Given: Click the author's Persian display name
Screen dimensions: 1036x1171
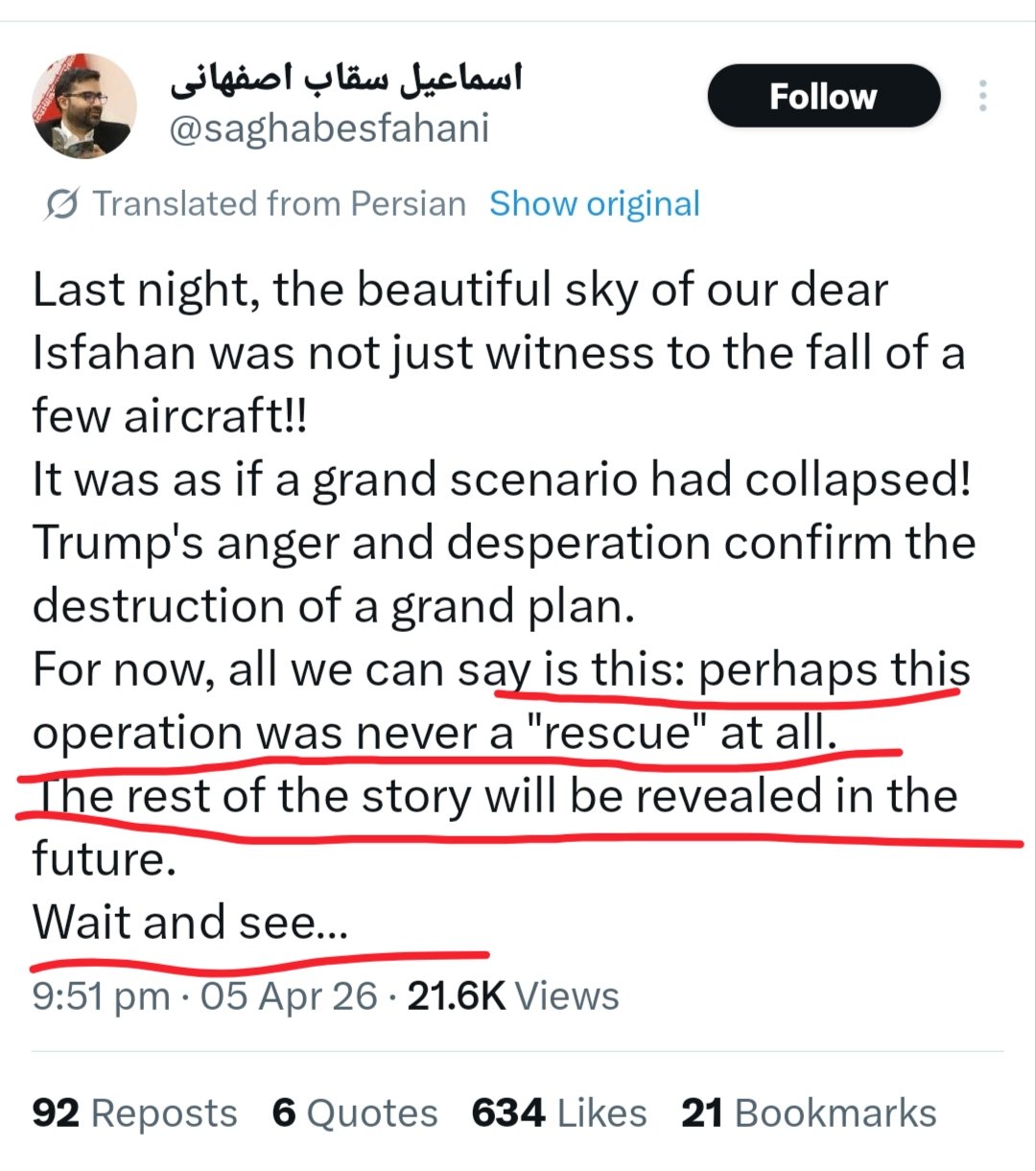Looking at the screenshot, I should click(347, 79).
